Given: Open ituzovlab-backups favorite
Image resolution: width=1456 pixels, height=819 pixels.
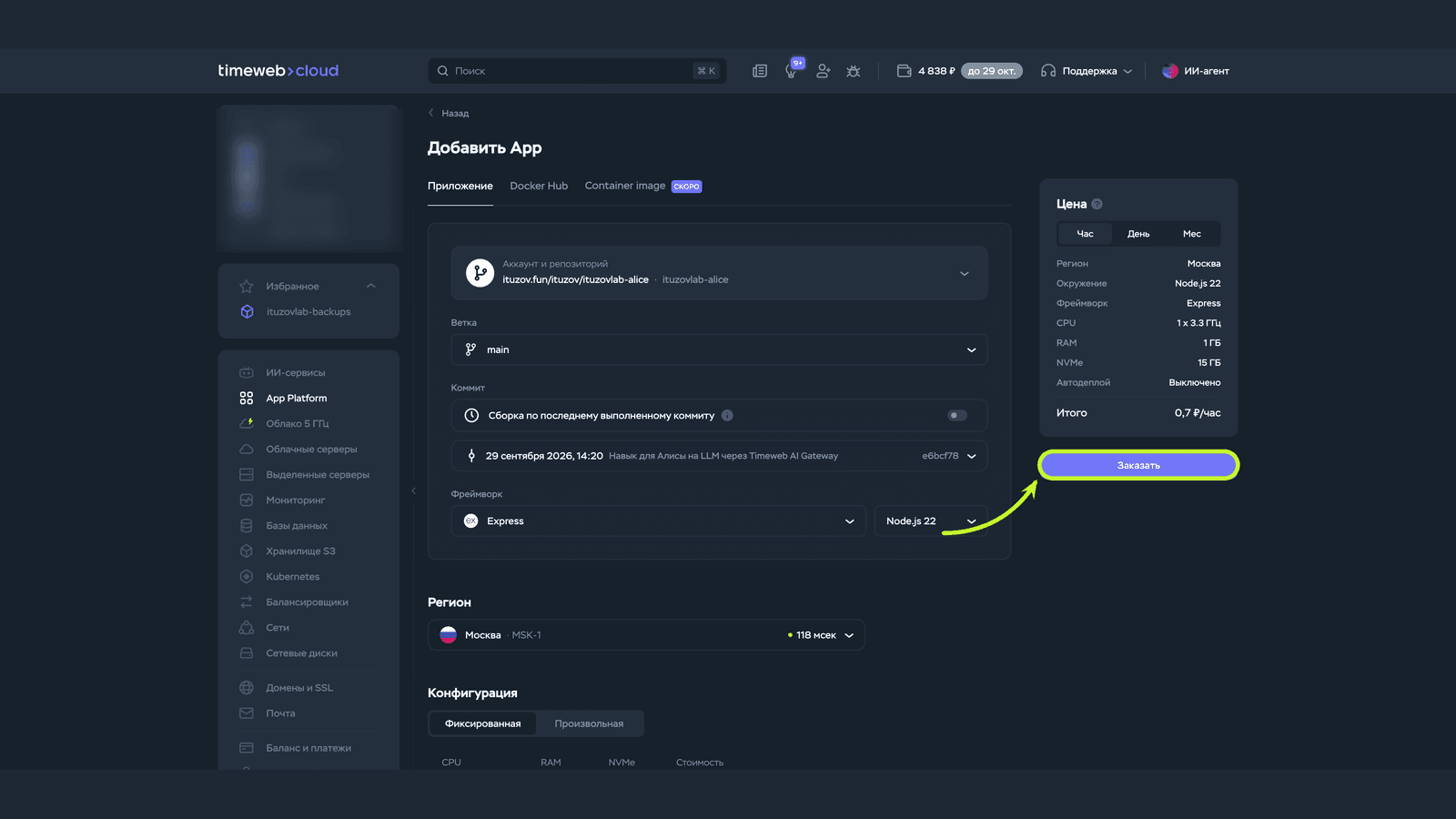Looking at the screenshot, I should [308, 312].
